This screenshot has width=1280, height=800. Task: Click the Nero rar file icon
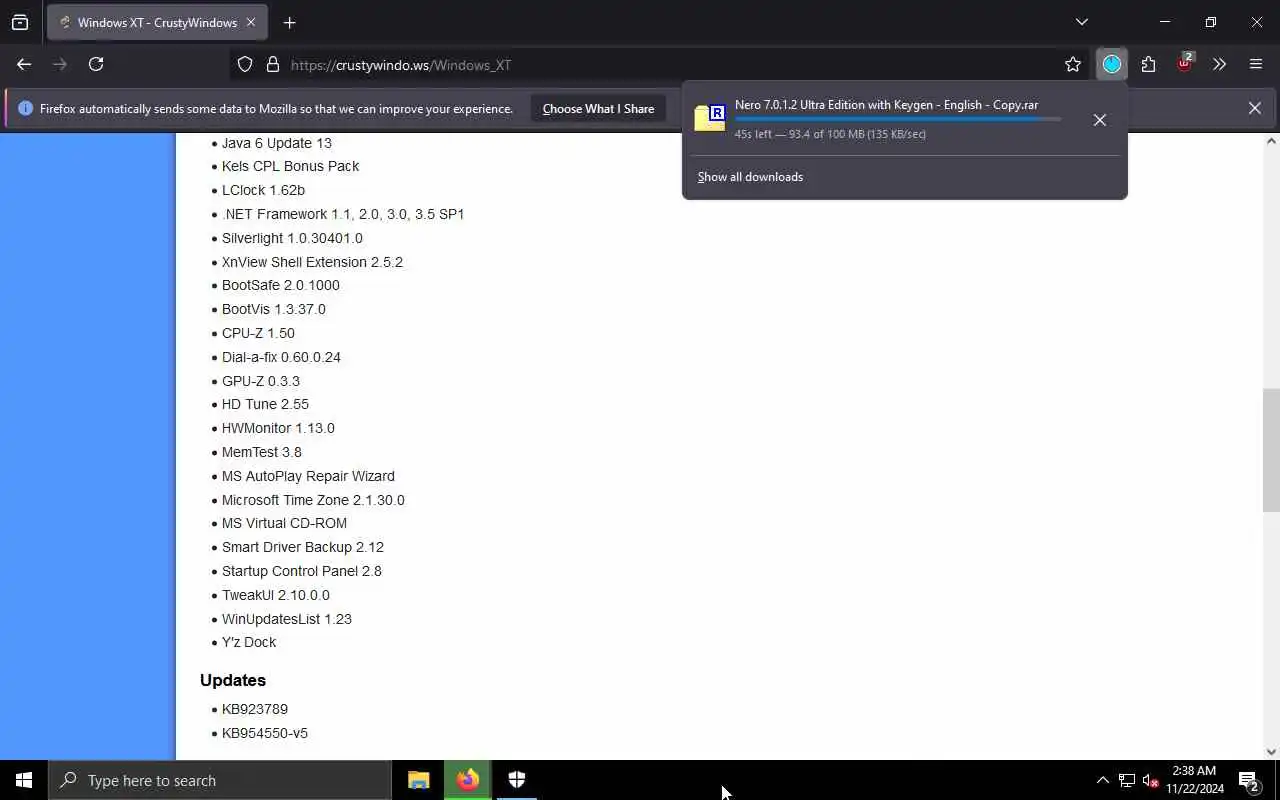coord(709,118)
